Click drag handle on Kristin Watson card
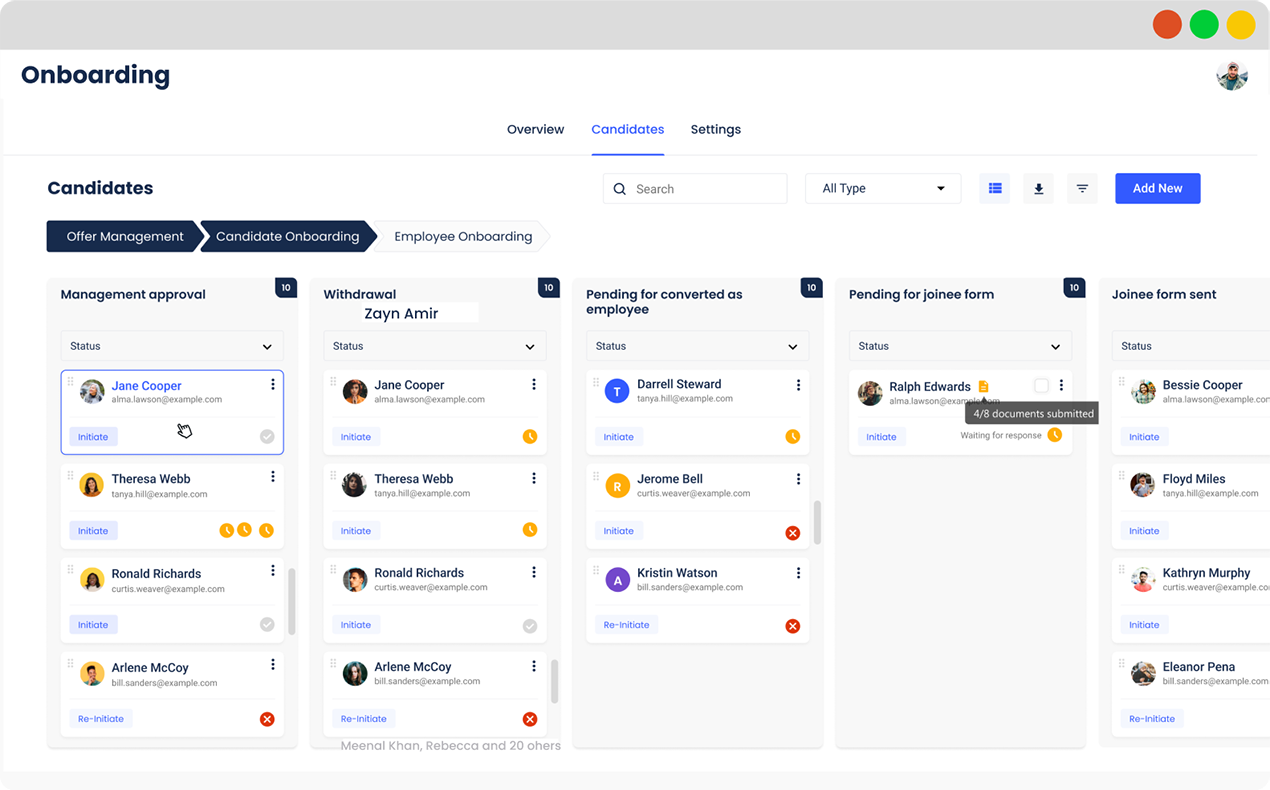This screenshot has width=1270, height=790. tap(596, 571)
